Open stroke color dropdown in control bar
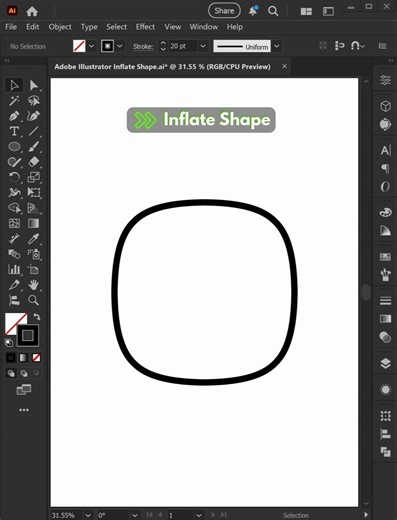 (x=120, y=46)
